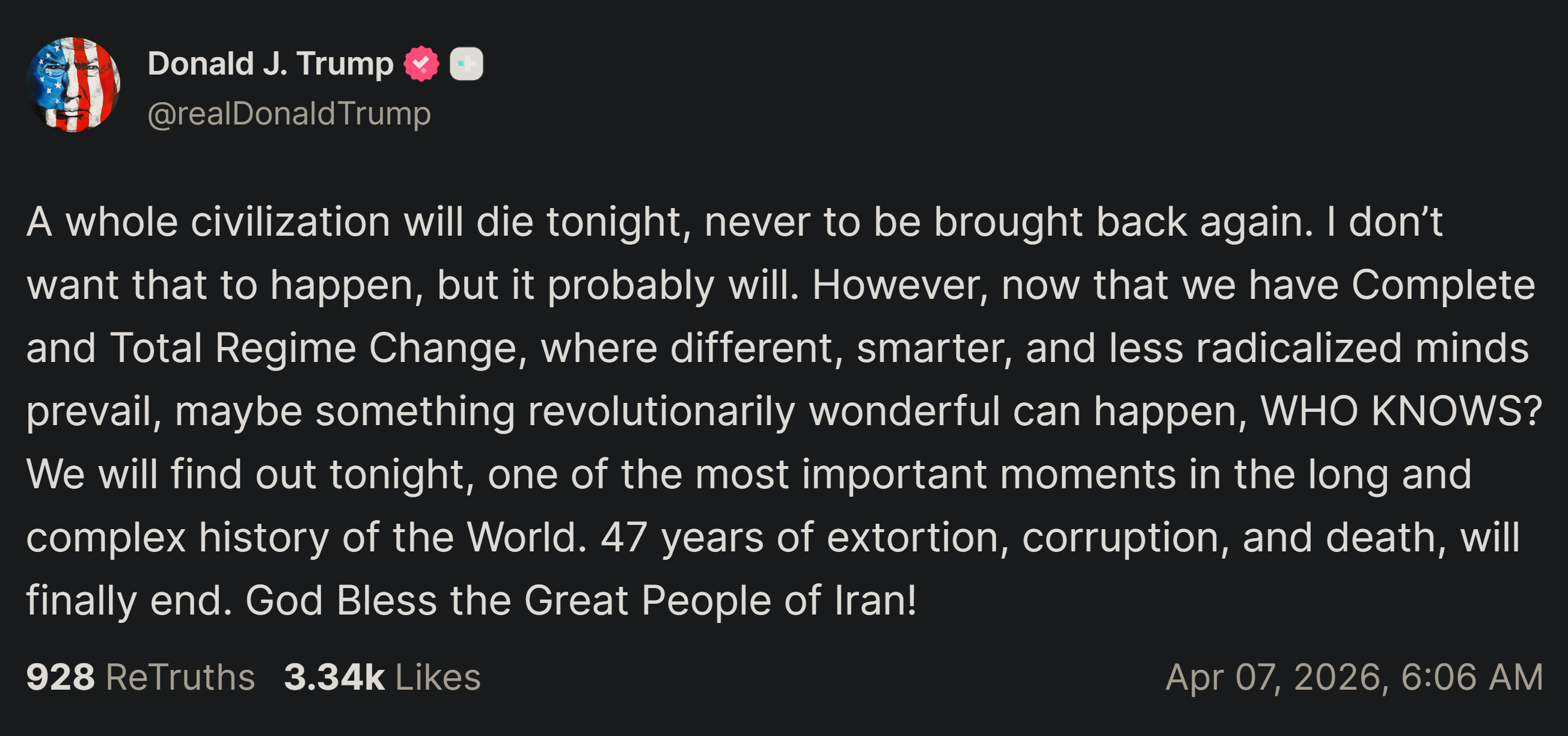
Task: Visit the @realDonaldTrump handle link
Action: 289,114
